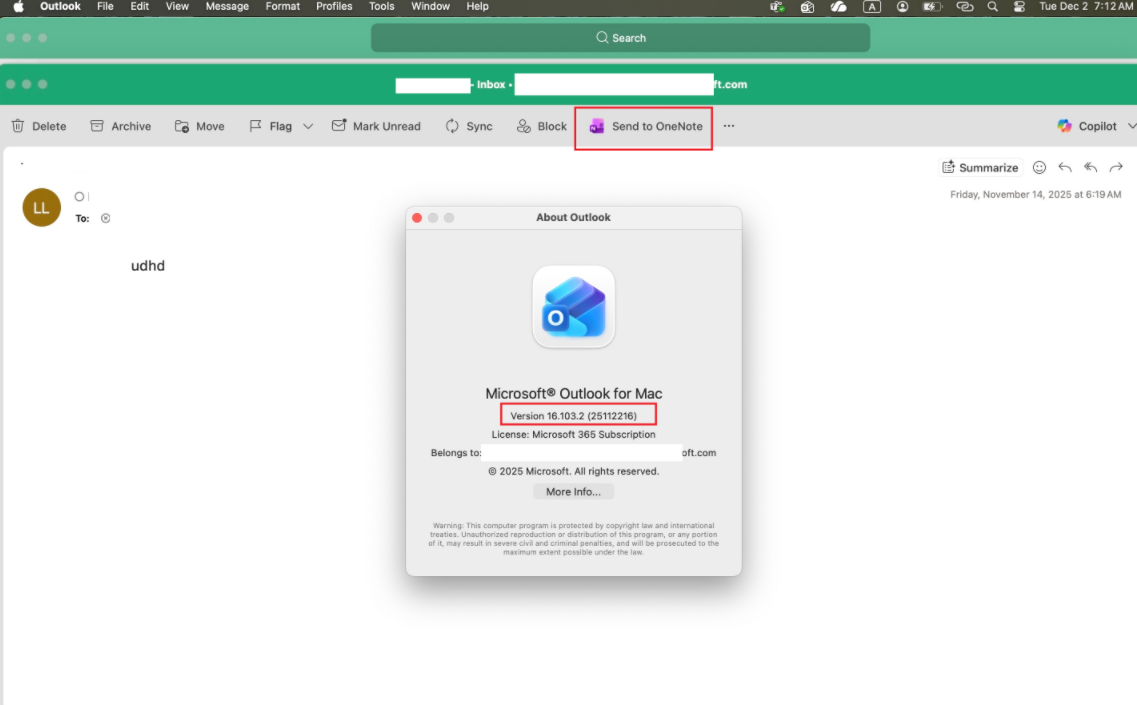Send the email to OneNote
1137x705 pixels.
645,126
